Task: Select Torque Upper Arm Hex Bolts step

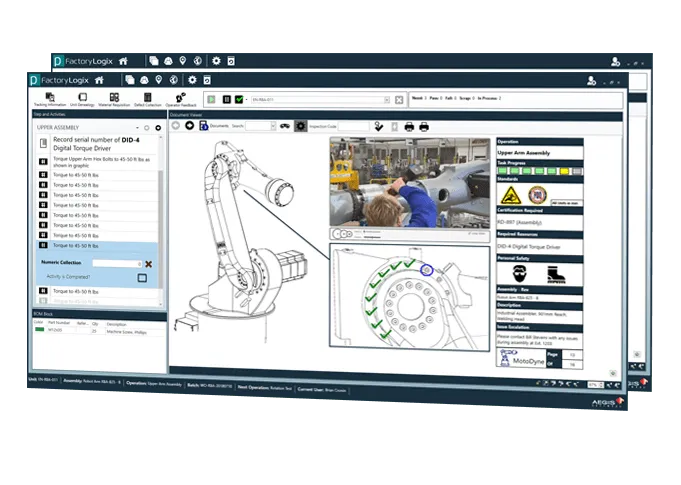Action: point(98,162)
